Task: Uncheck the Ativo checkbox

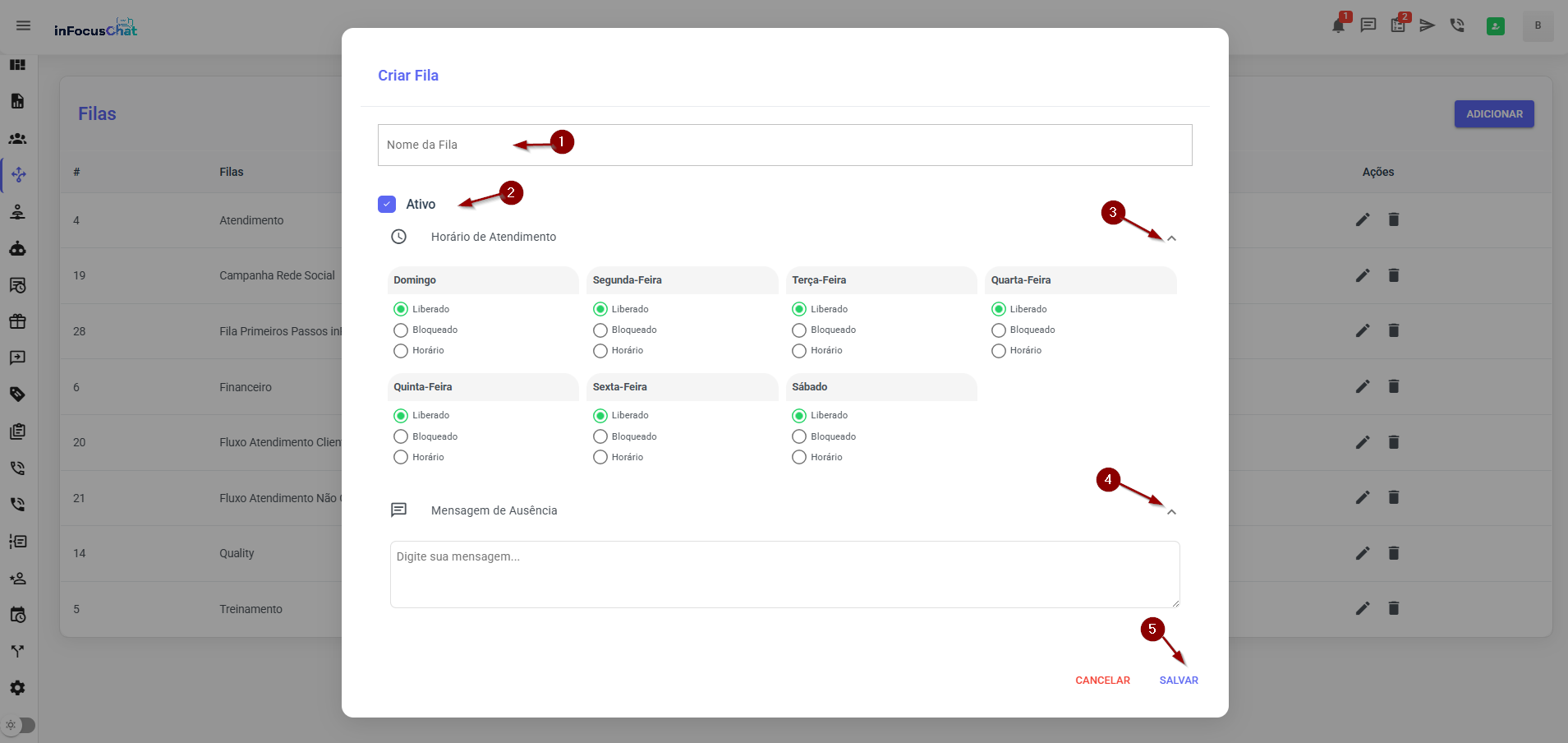Action: 387,204
